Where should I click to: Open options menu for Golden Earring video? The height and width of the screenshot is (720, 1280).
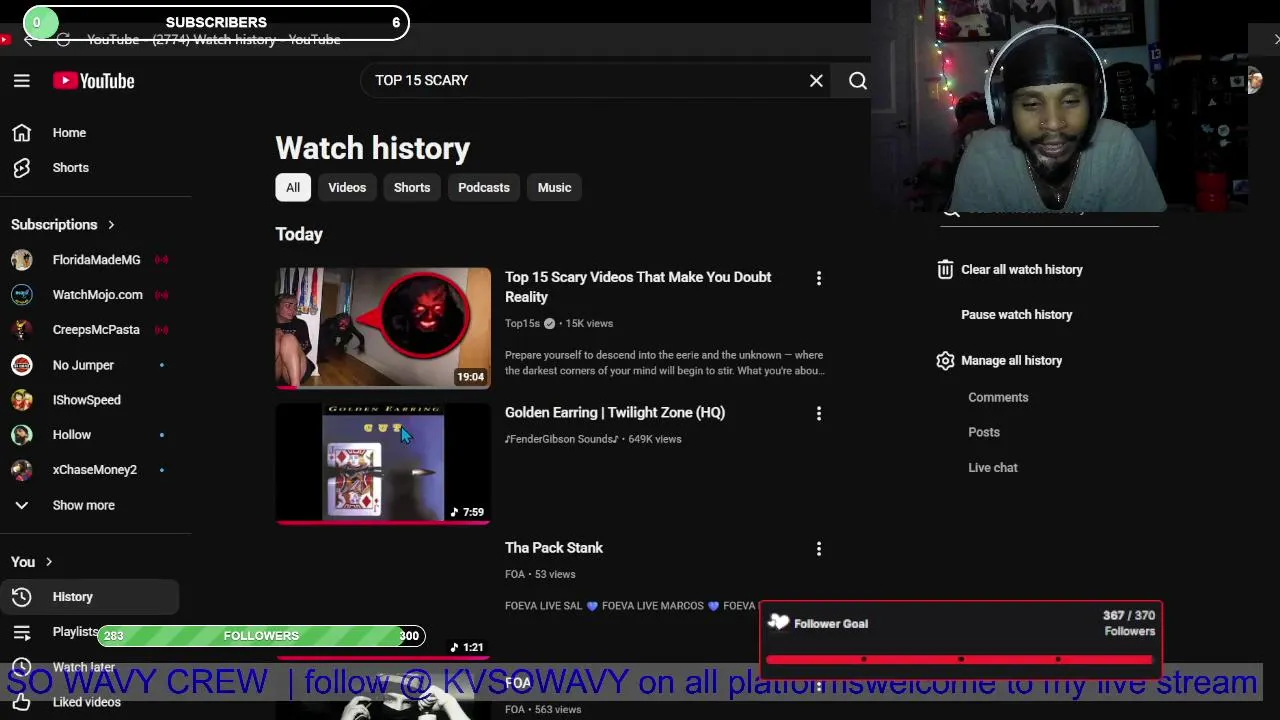point(819,413)
